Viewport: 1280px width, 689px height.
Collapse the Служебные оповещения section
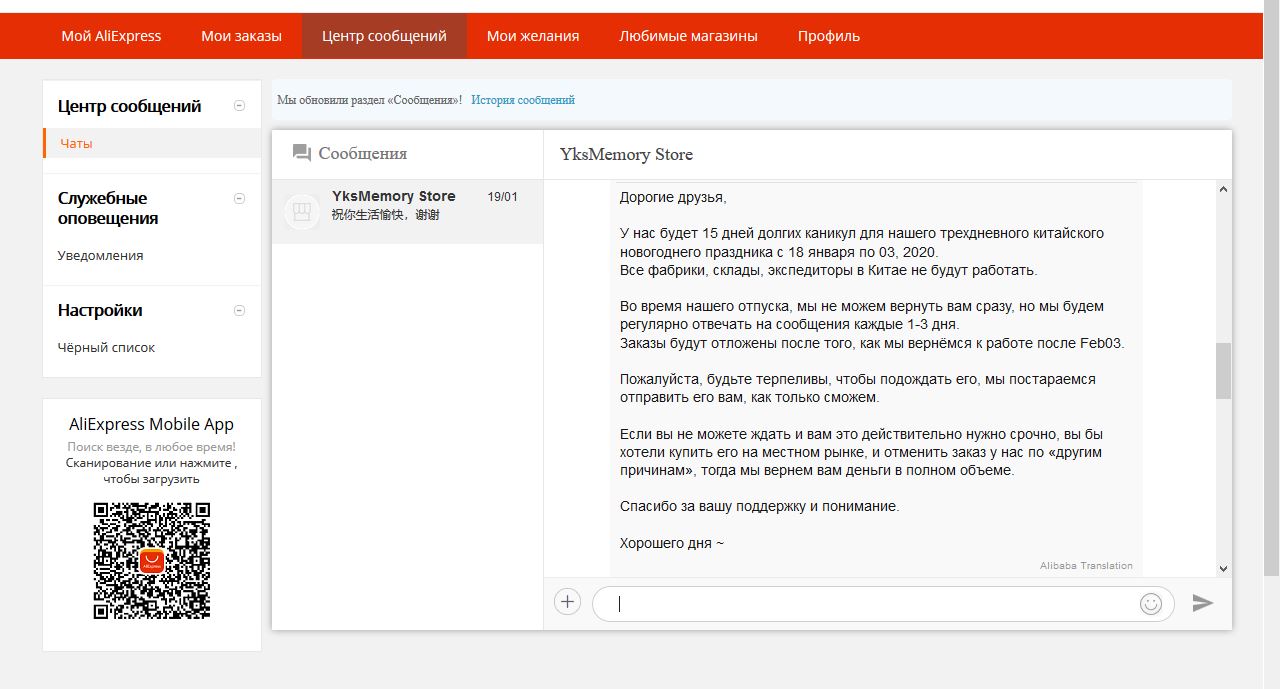239,198
